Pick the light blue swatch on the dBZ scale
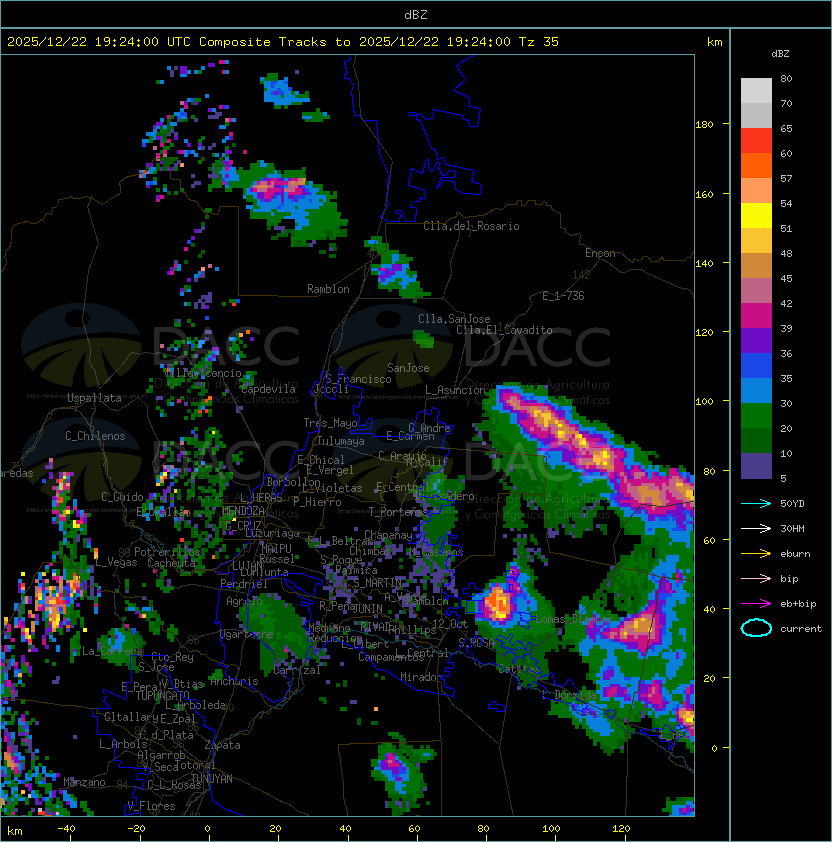The width and height of the screenshot is (832, 842). [756, 391]
